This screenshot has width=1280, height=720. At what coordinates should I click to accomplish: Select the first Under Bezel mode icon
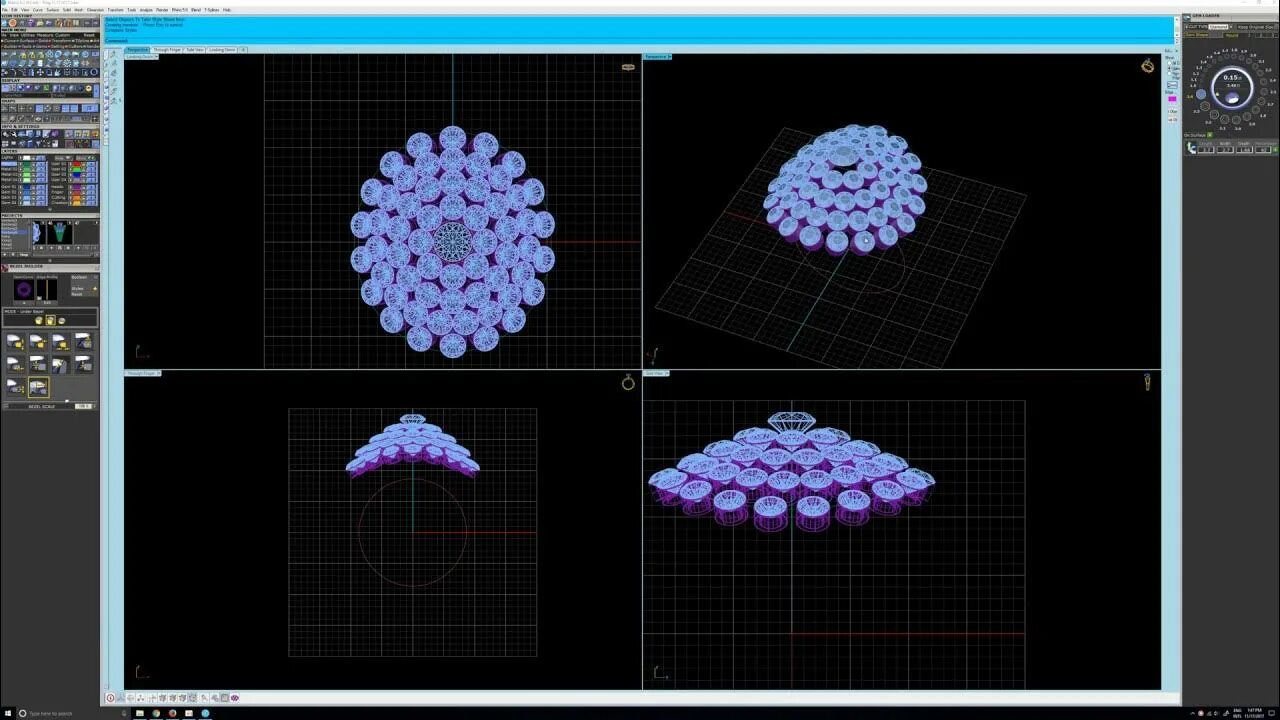tap(39, 320)
